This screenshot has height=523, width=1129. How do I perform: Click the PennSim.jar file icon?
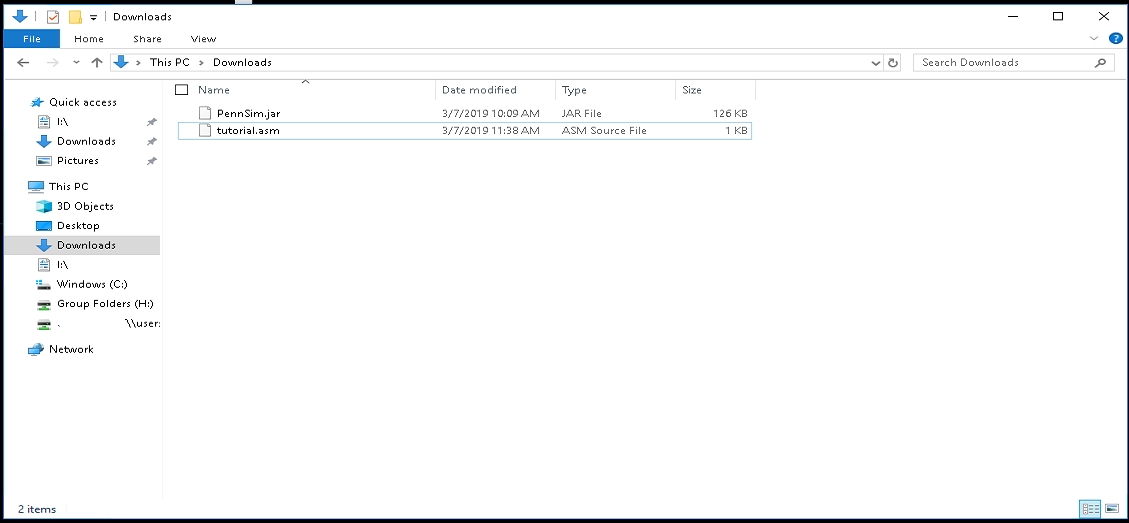(x=204, y=114)
